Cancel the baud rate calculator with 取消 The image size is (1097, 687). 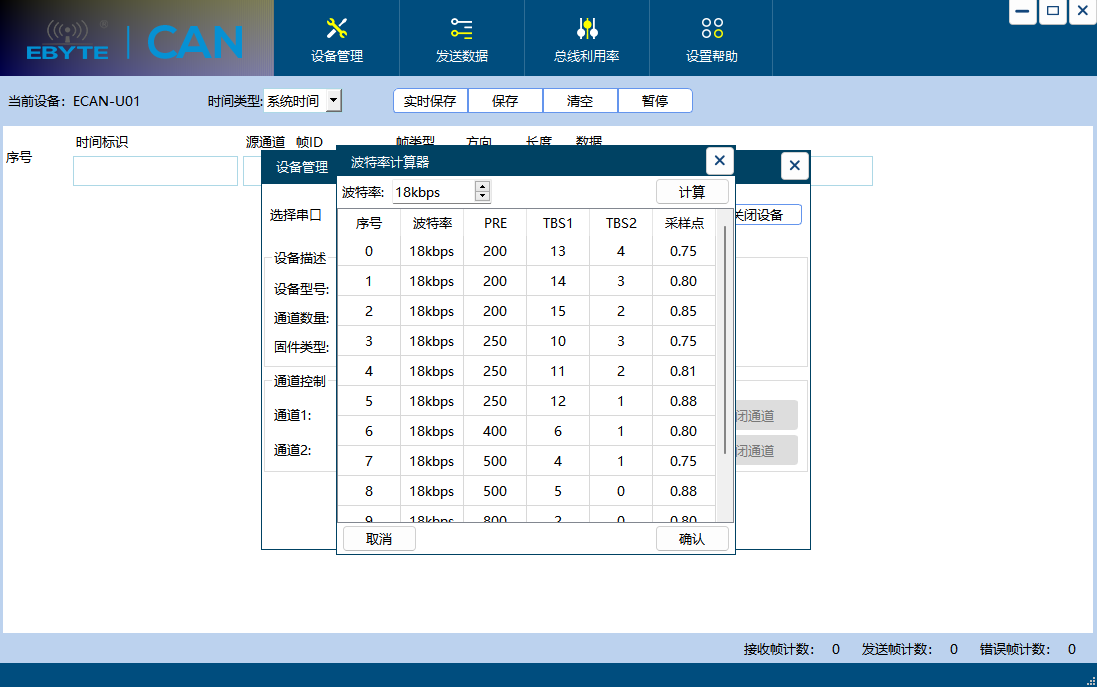[x=378, y=537]
